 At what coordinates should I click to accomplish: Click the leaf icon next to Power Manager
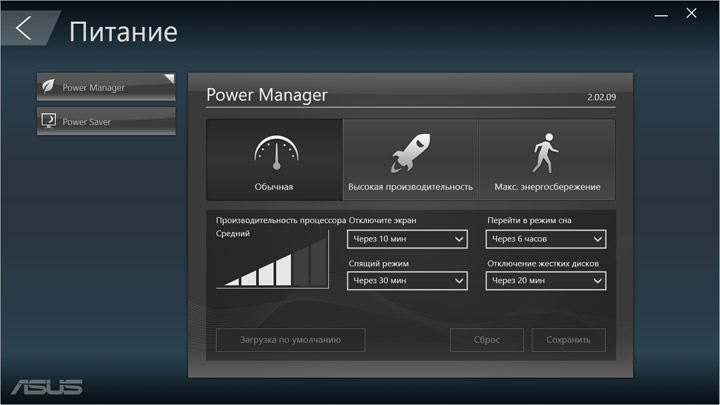click(48, 86)
